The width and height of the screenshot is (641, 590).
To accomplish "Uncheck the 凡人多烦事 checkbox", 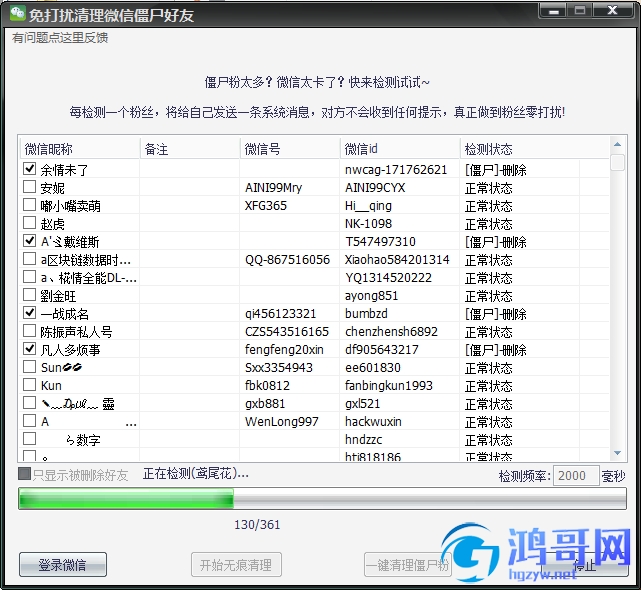I will (29, 348).
